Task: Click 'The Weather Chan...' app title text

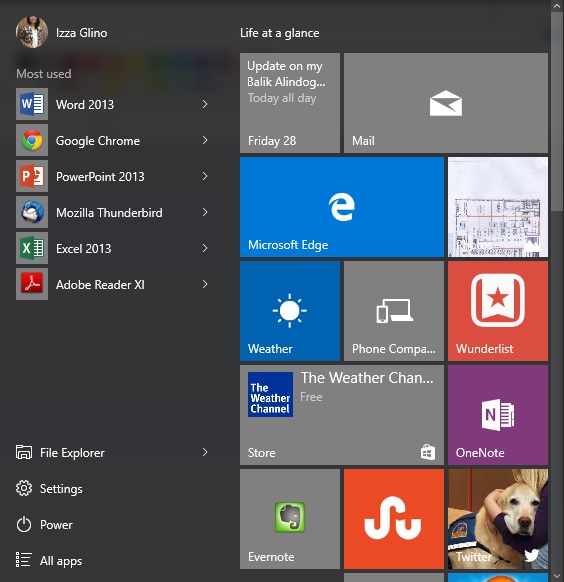Action: point(367,377)
